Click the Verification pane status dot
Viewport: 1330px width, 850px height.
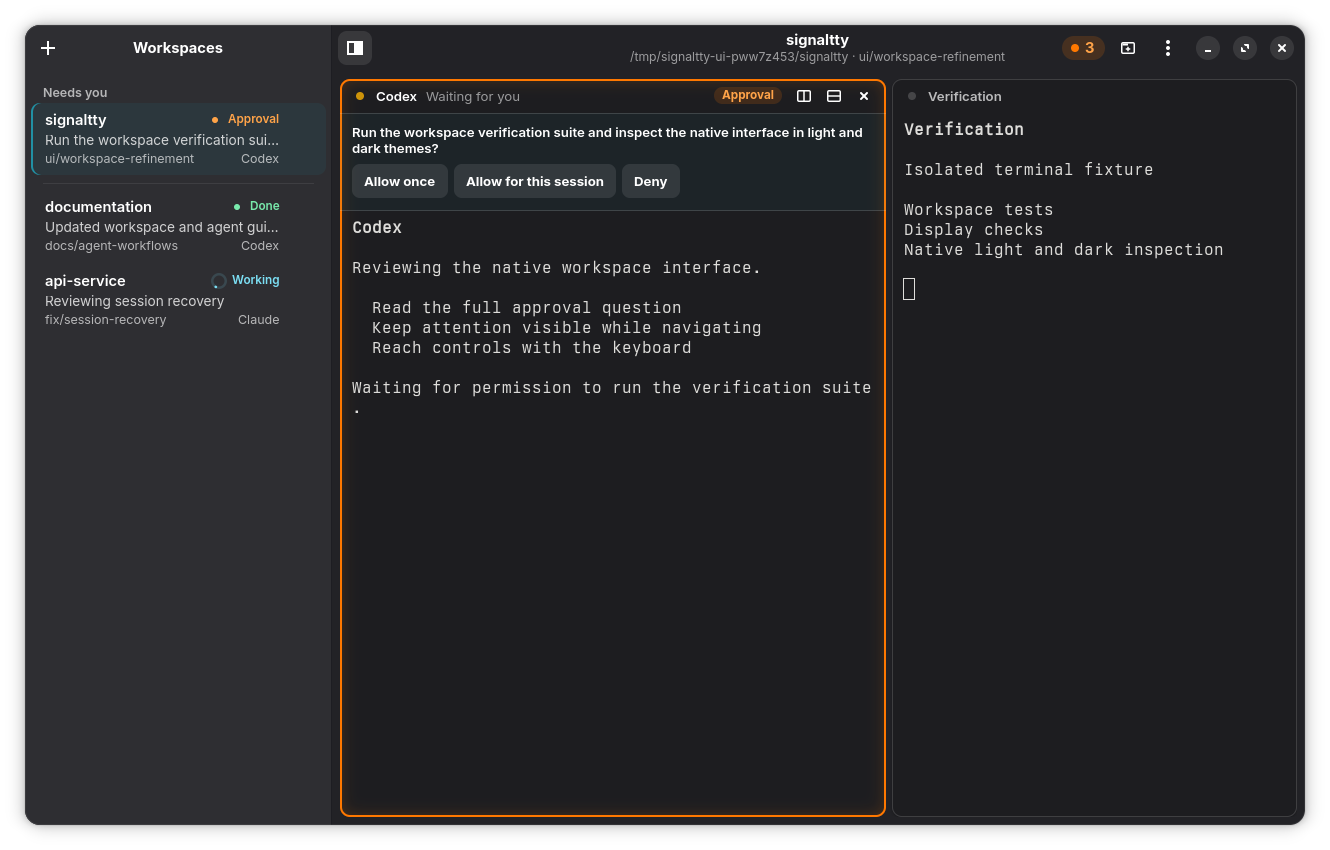click(x=912, y=96)
